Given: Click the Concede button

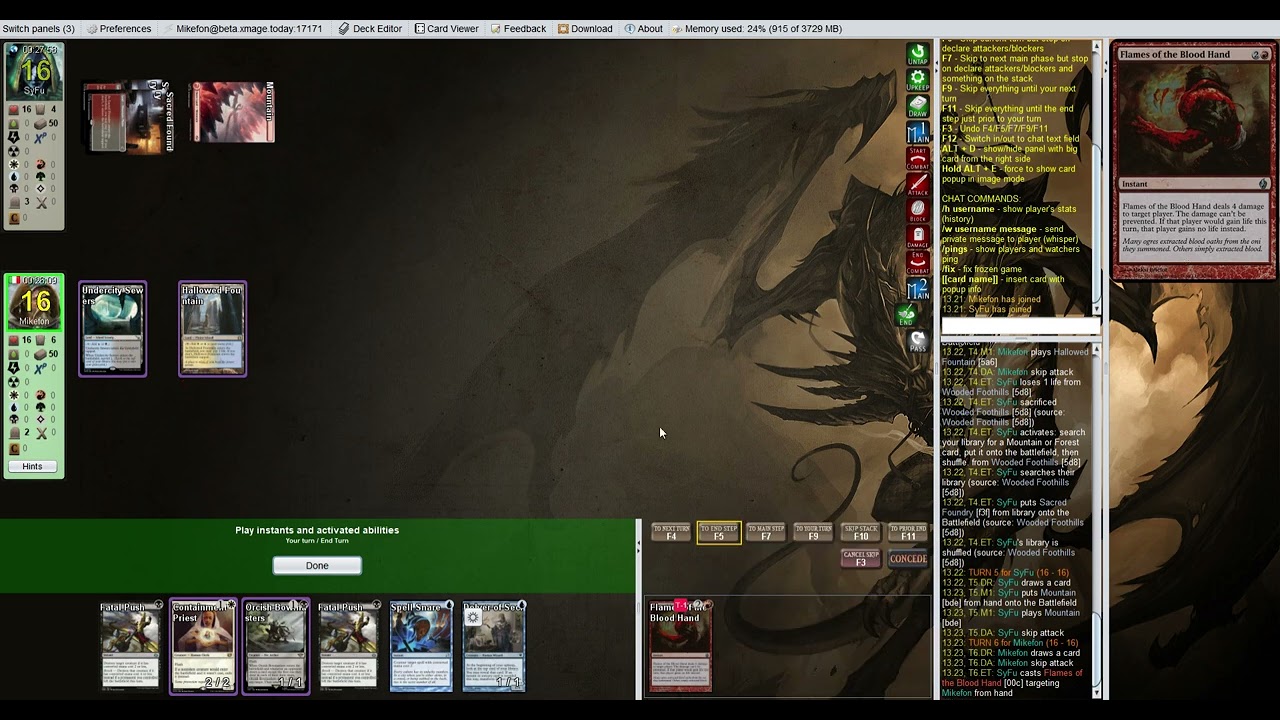Looking at the screenshot, I should point(908,559).
